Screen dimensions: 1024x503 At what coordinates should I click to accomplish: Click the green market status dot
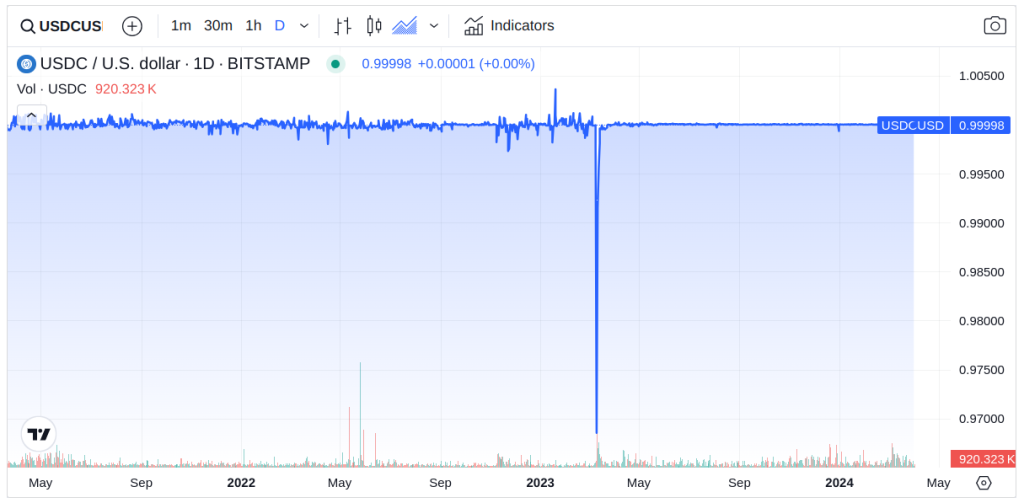[x=335, y=64]
